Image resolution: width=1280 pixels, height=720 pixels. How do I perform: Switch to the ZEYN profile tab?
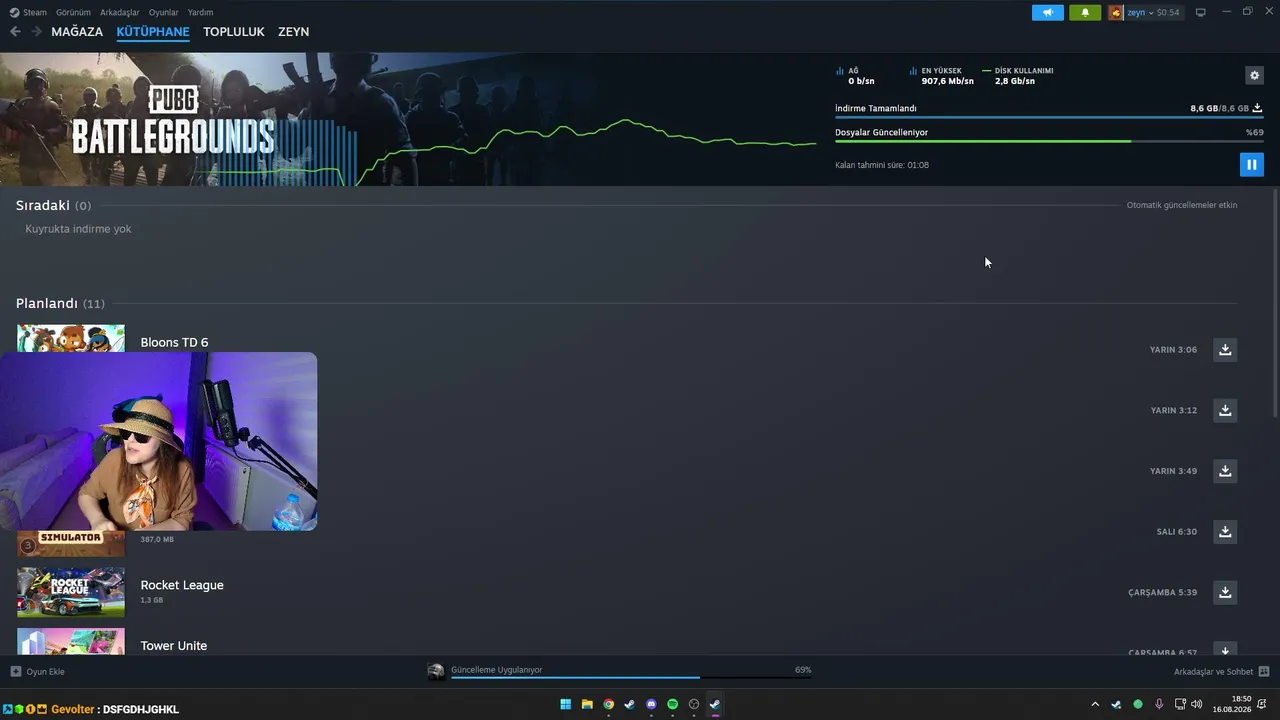pos(293,32)
